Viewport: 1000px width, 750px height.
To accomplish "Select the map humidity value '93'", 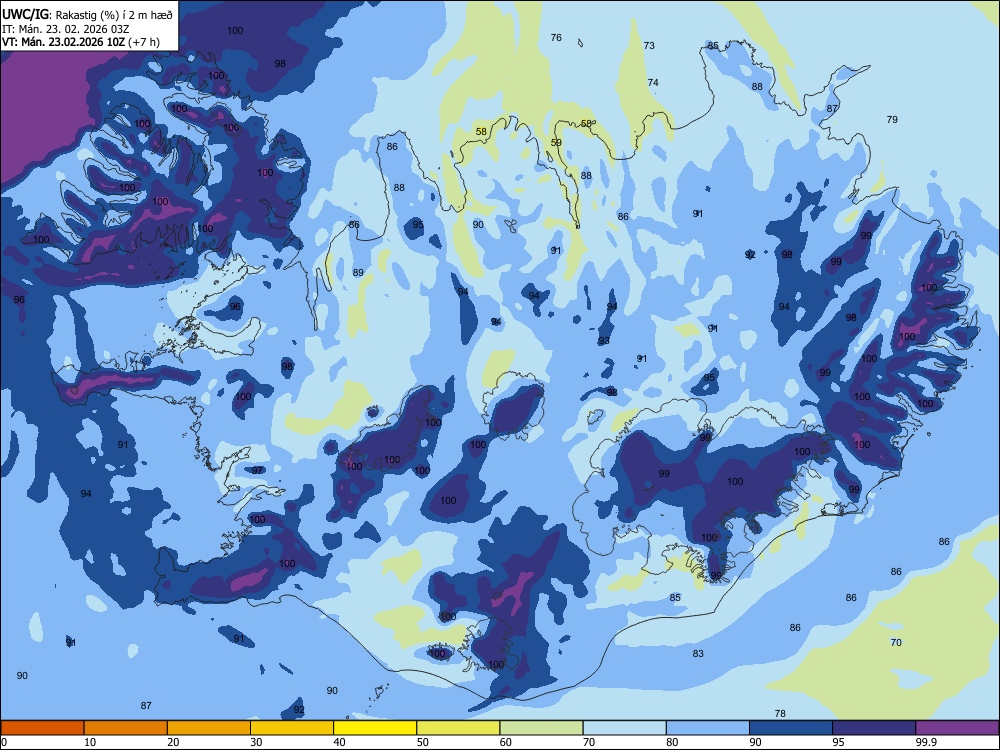I will (604, 341).
